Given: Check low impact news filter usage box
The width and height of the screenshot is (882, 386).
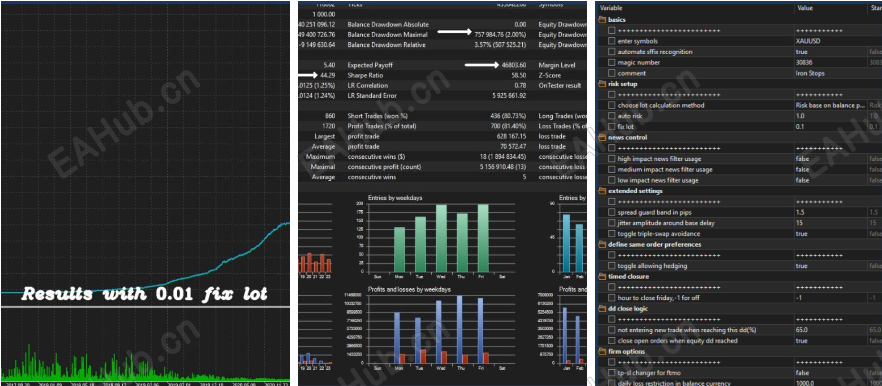Looking at the screenshot, I should click(612, 180).
